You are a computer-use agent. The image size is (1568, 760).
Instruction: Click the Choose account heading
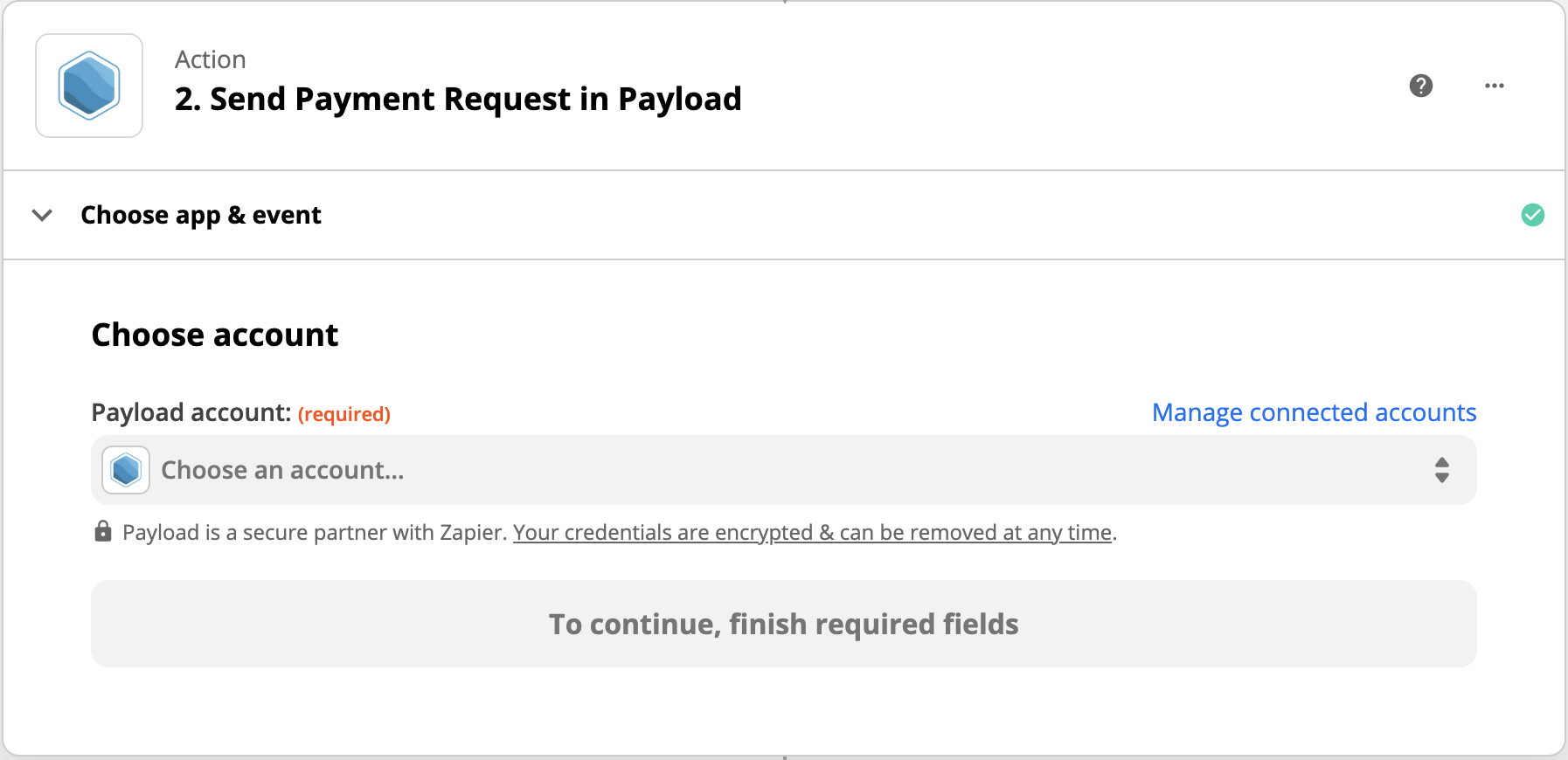(x=215, y=335)
